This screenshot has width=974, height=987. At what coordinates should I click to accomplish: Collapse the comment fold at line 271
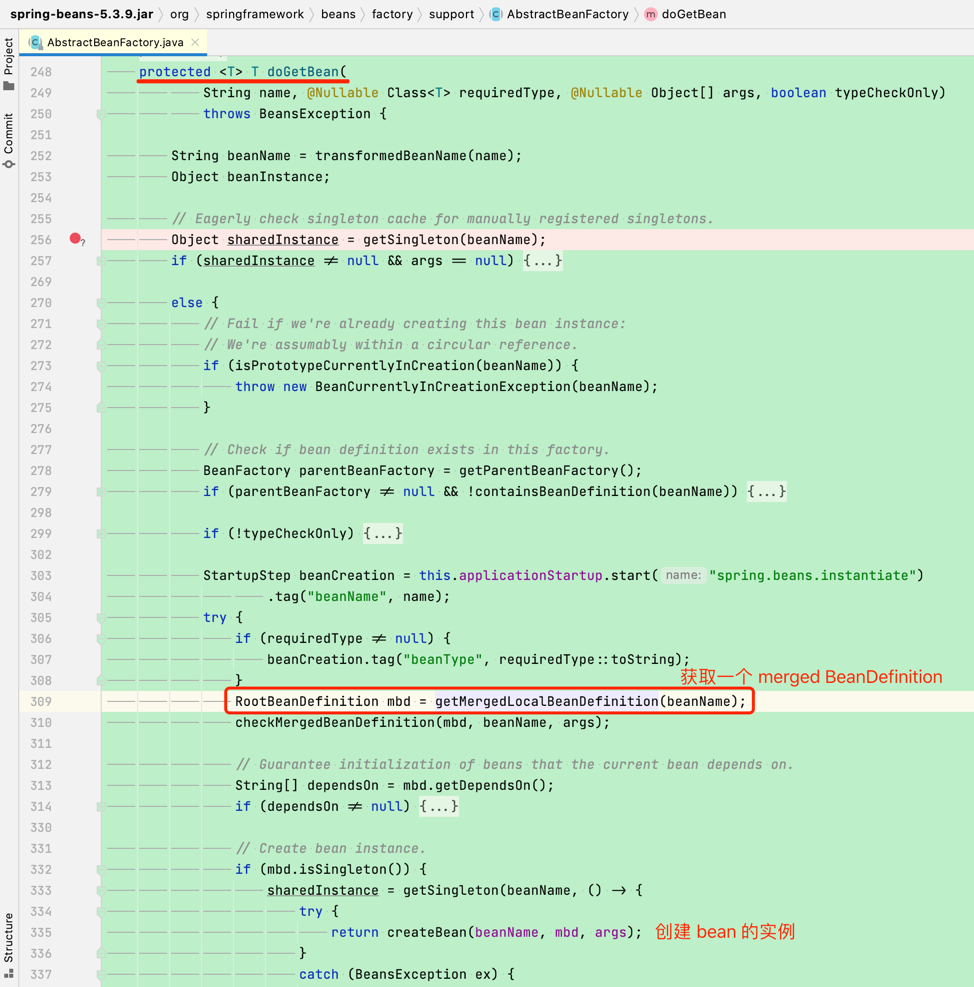[99, 324]
